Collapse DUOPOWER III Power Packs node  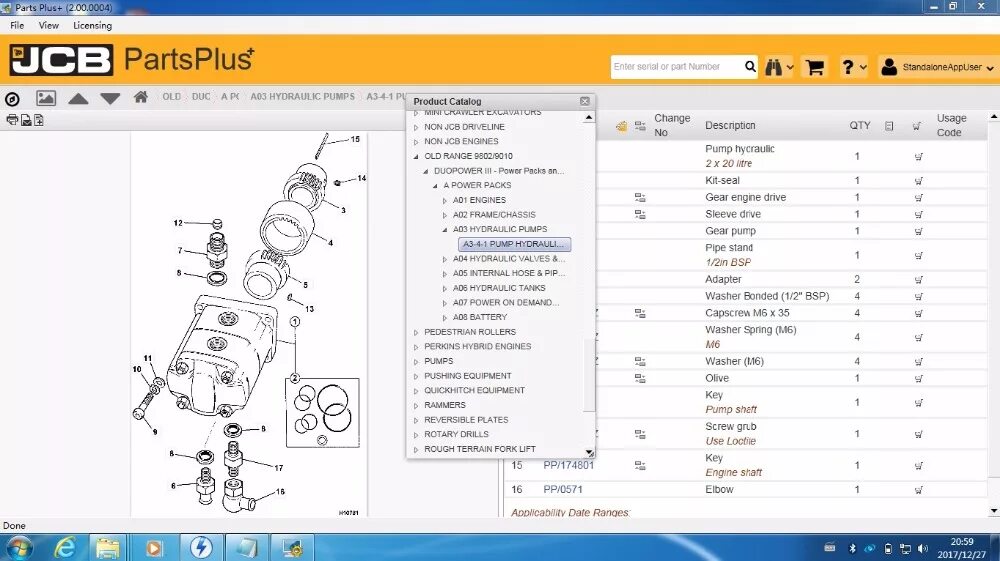click(x=425, y=171)
